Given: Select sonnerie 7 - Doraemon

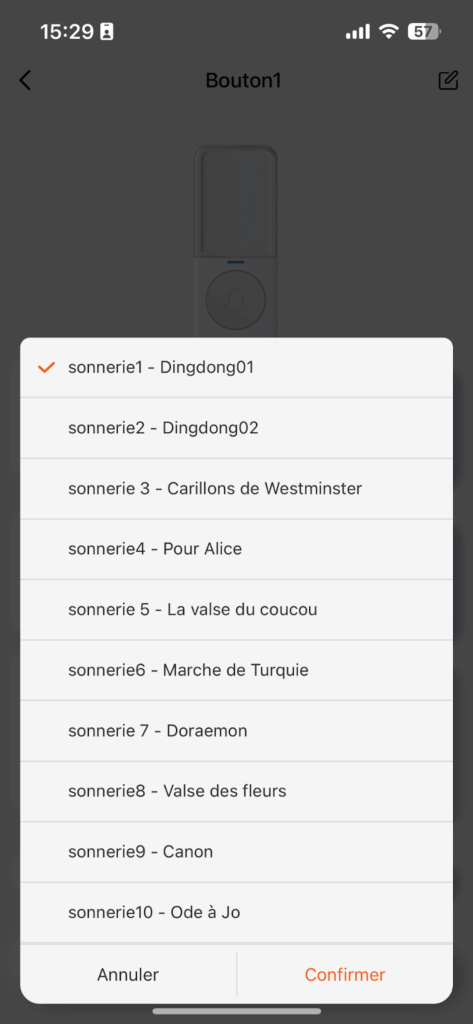Looking at the screenshot, I should click(236, 731).
